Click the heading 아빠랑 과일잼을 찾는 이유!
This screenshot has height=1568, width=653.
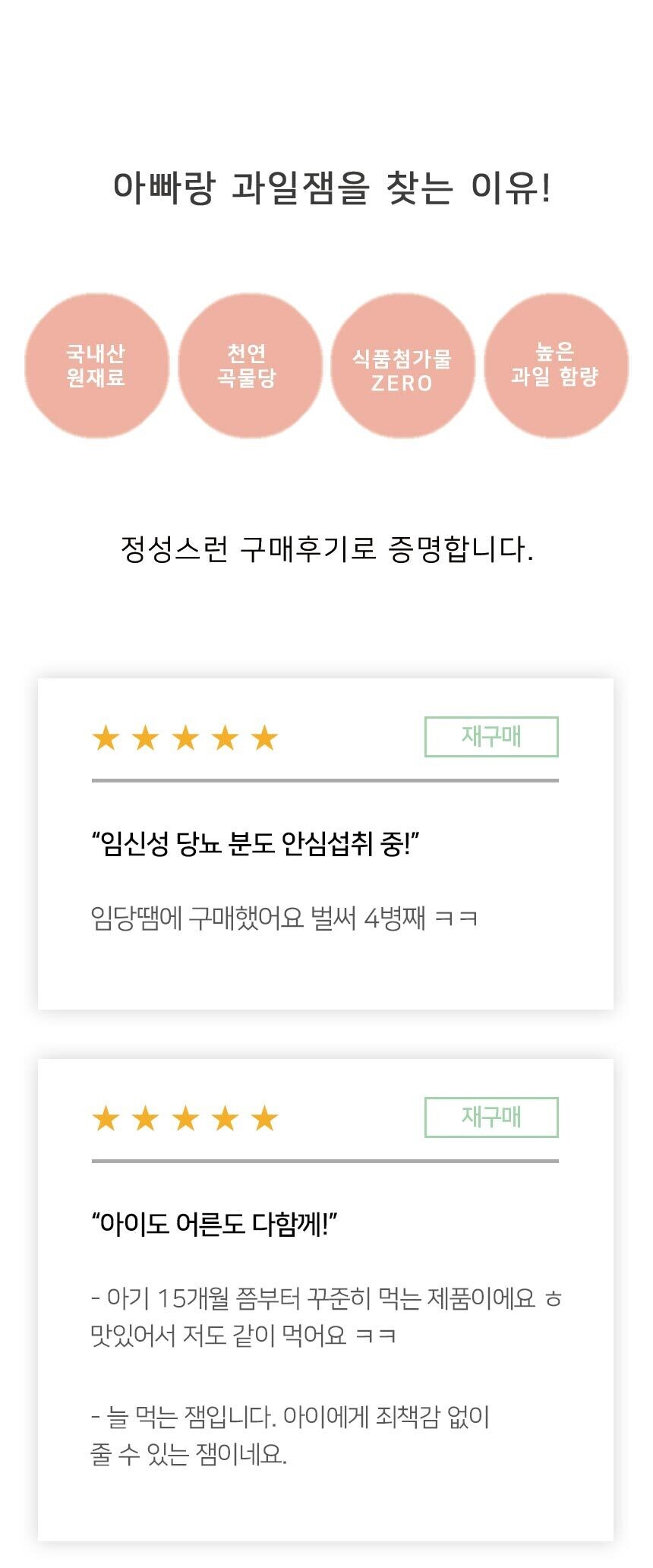coord(331,188)
